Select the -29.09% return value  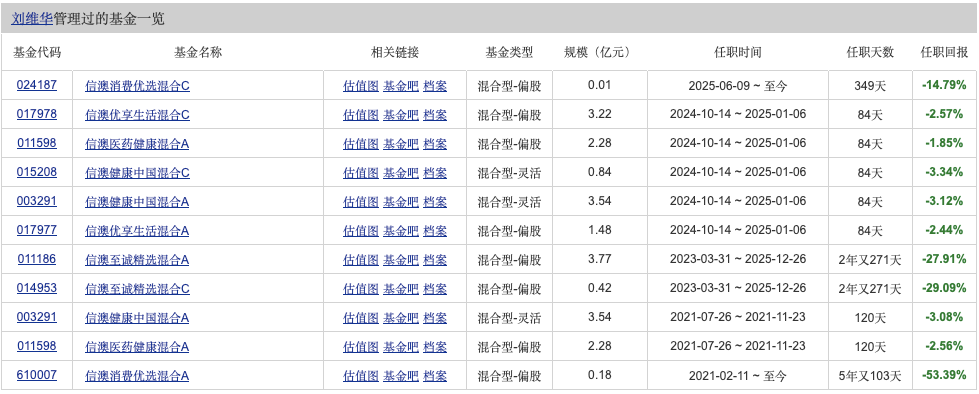pyautogui.click(x=944, y=288)
